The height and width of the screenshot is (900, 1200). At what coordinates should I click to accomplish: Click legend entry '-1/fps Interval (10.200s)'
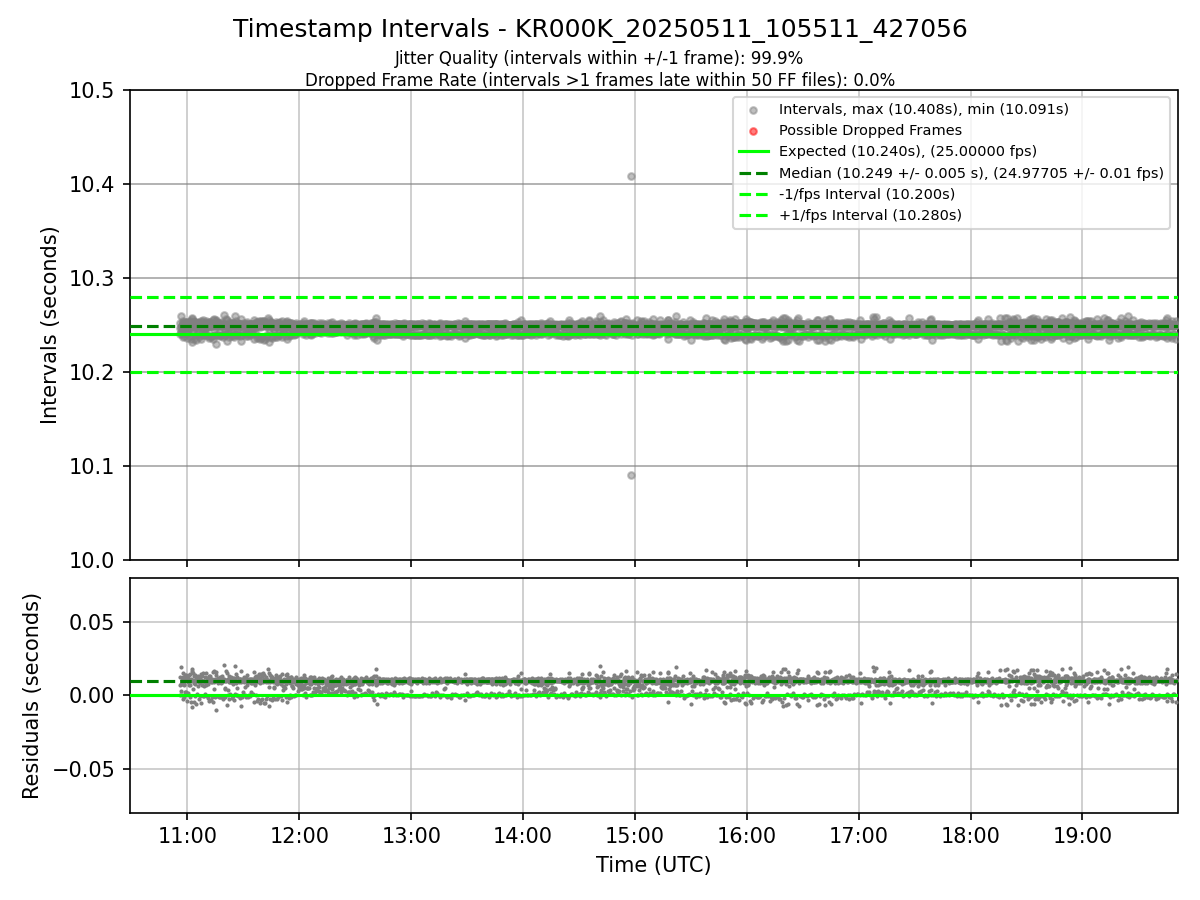coord(867,193)
